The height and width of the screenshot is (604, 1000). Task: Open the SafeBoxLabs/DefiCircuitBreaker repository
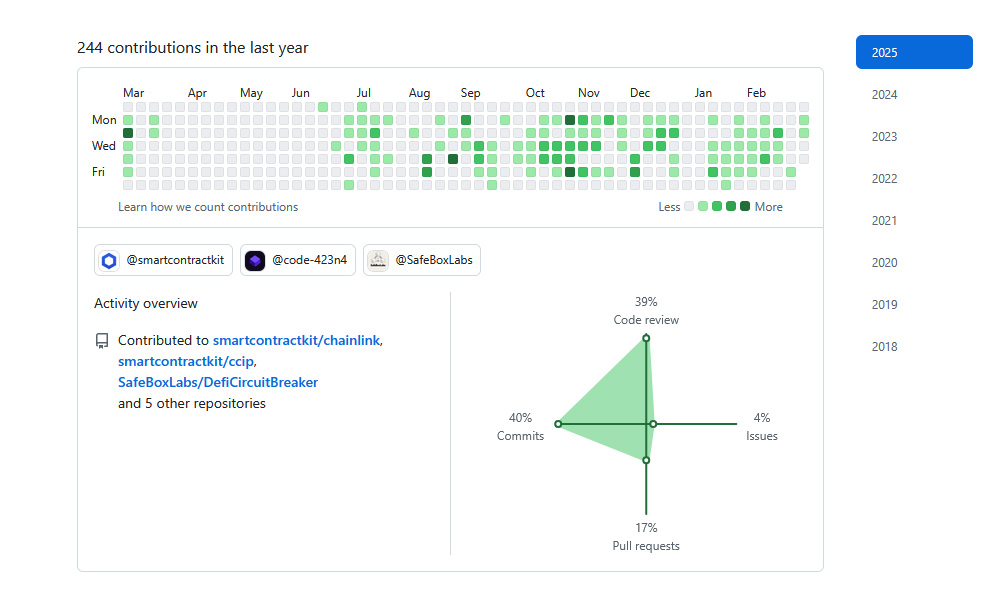[x=217, y=382]
